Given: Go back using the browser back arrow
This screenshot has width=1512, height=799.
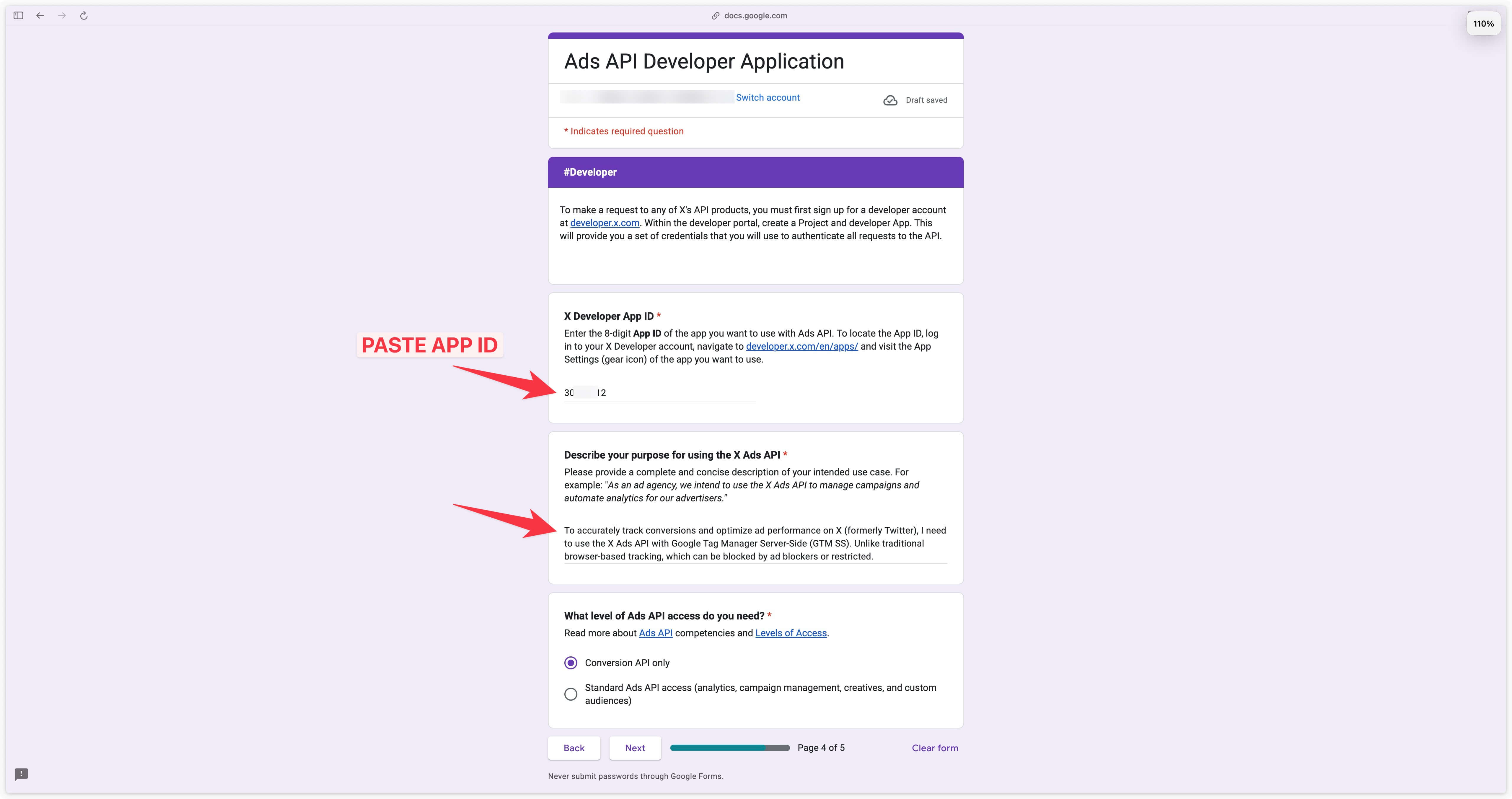Looking at the screenshot, I should pos(40,16).
